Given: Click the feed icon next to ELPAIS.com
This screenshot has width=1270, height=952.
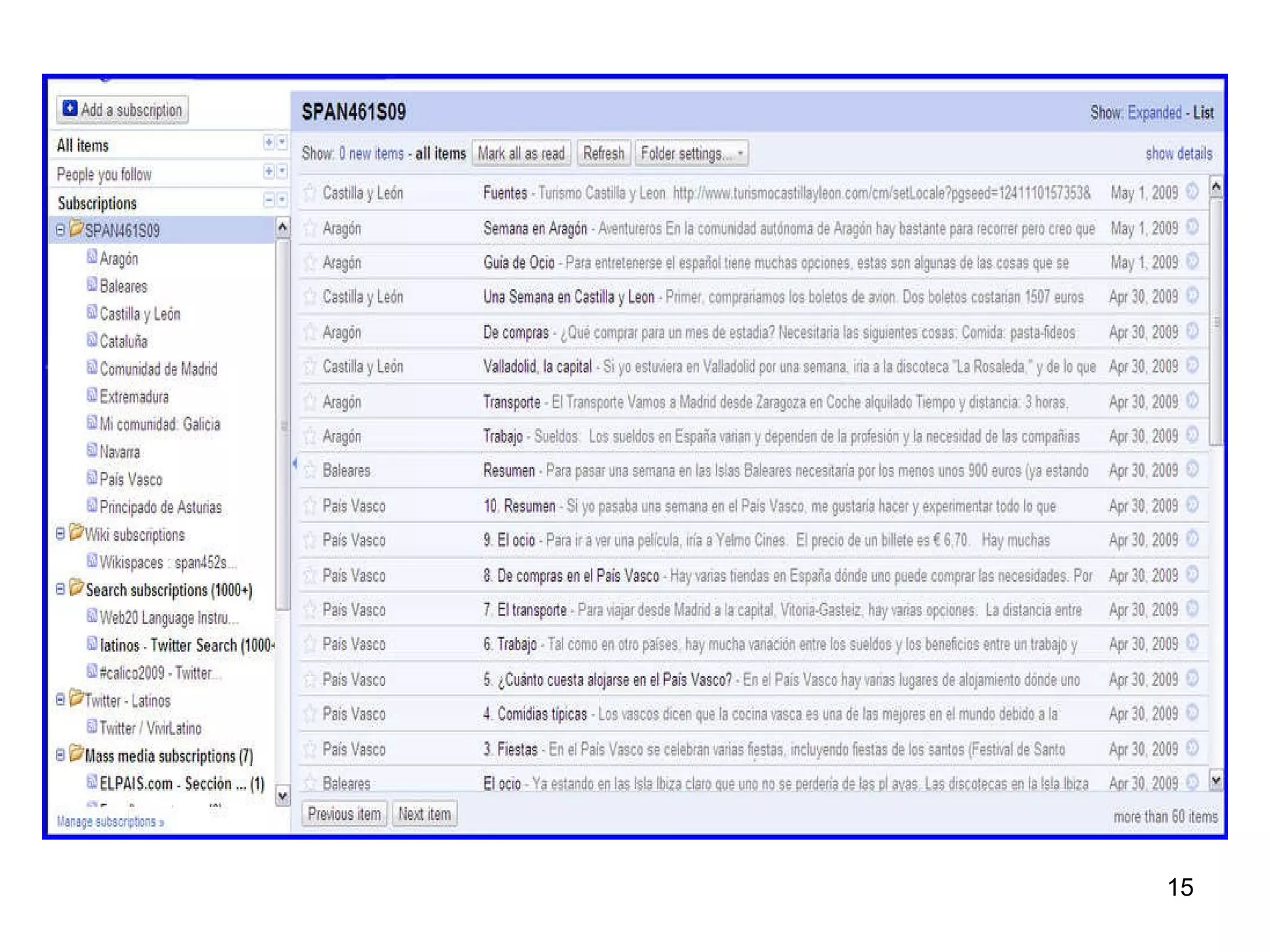Looking at the screenshot, I should [92, 782].
